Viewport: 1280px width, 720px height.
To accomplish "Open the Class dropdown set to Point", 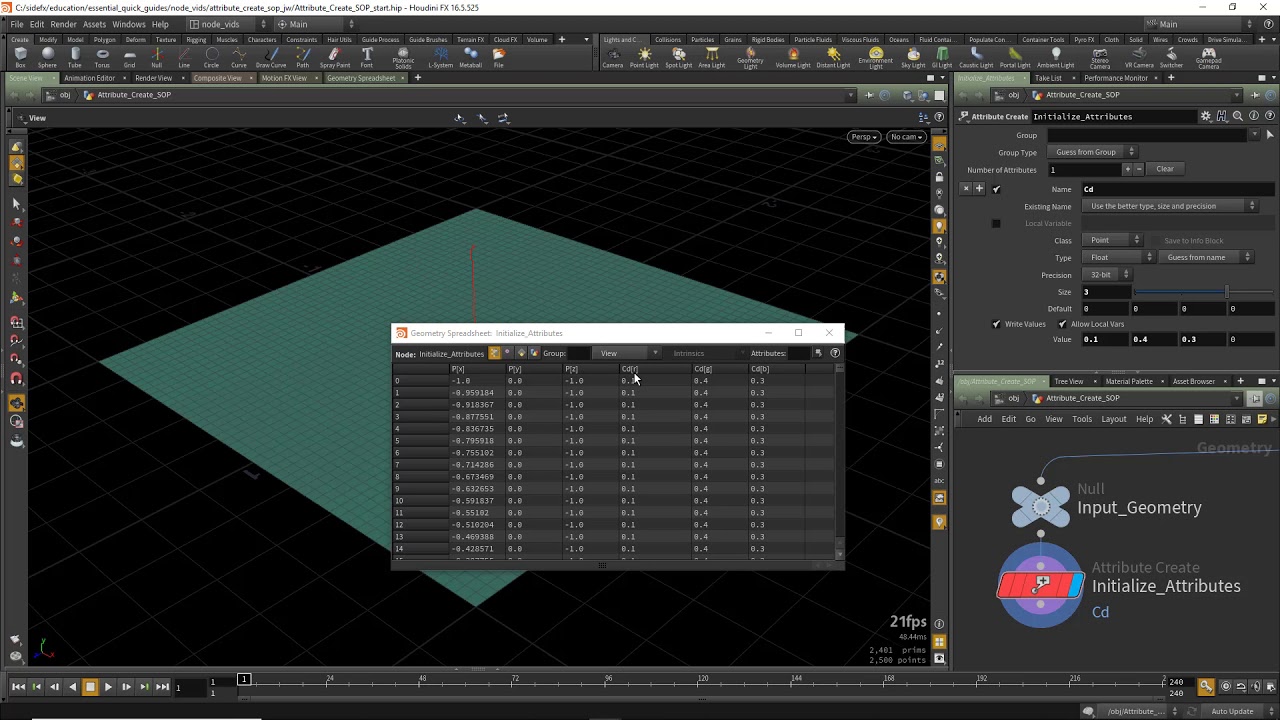I will 1112,240.
